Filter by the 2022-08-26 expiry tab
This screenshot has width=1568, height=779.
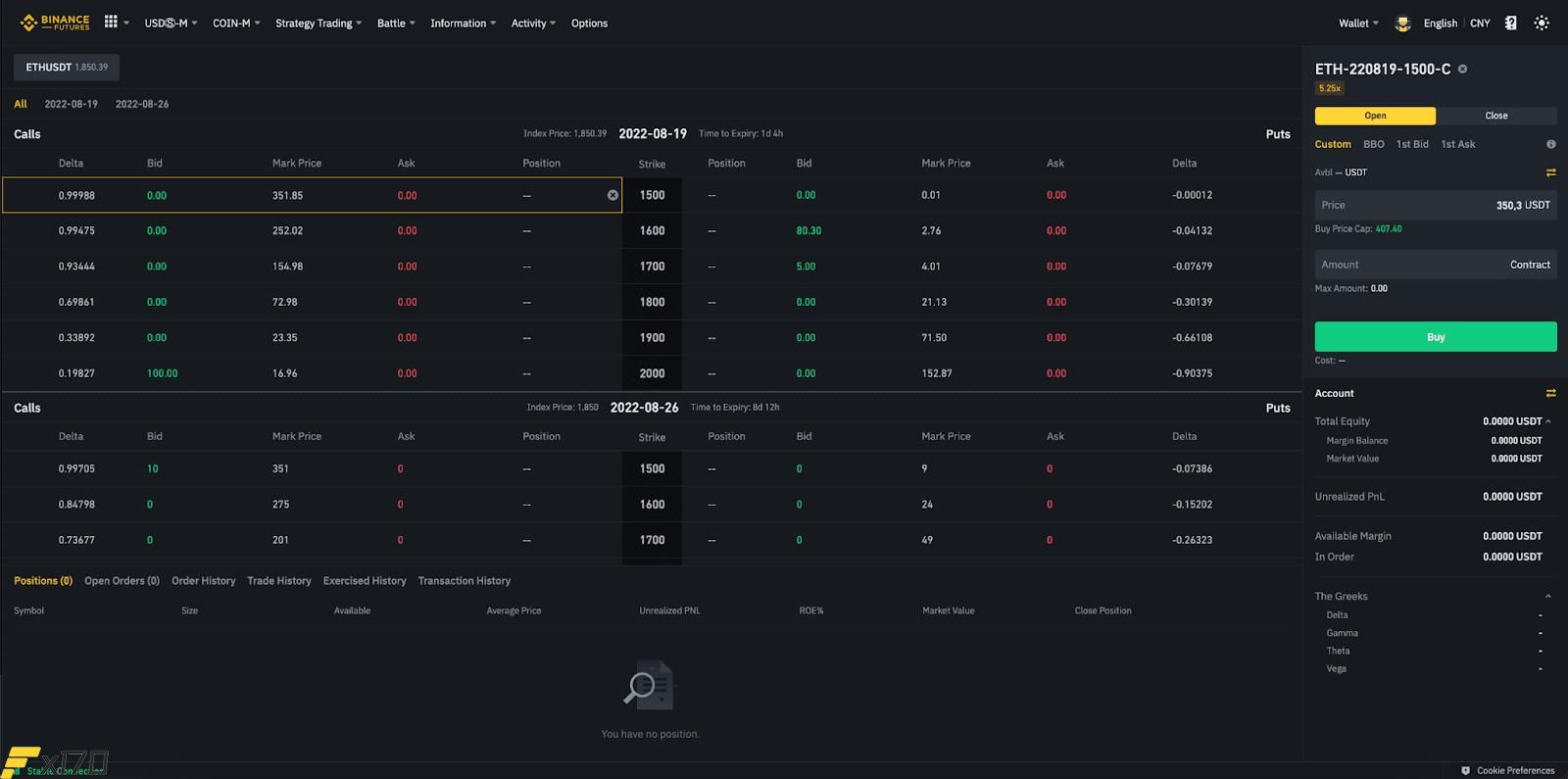[x=142, y=104]
